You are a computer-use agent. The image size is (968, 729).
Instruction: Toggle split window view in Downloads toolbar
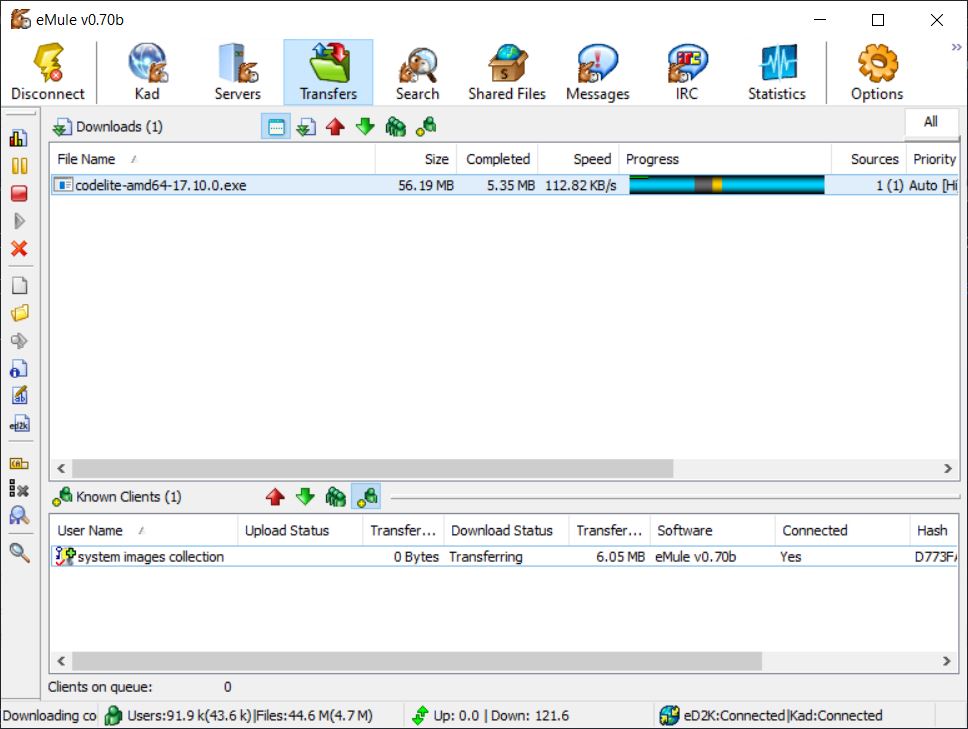276,127
